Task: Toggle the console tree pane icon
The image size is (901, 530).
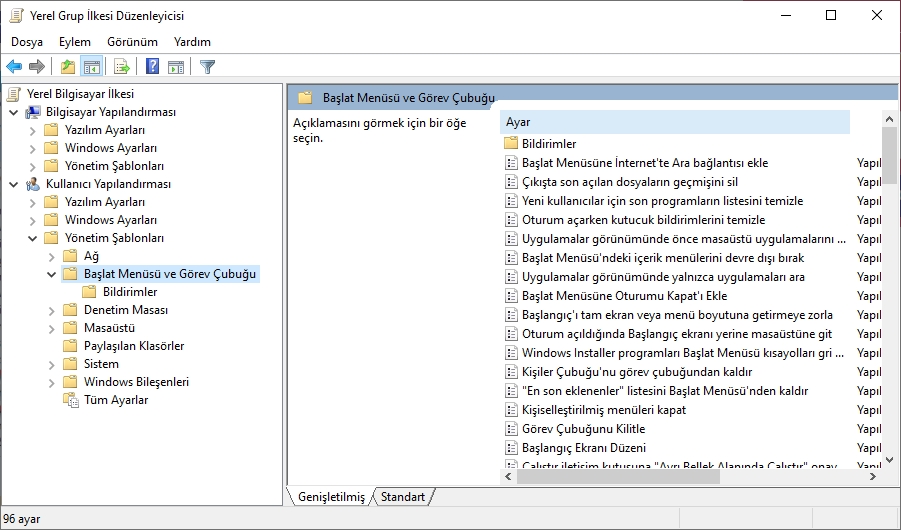Action: pyautogui.click(x=92, y=67)
